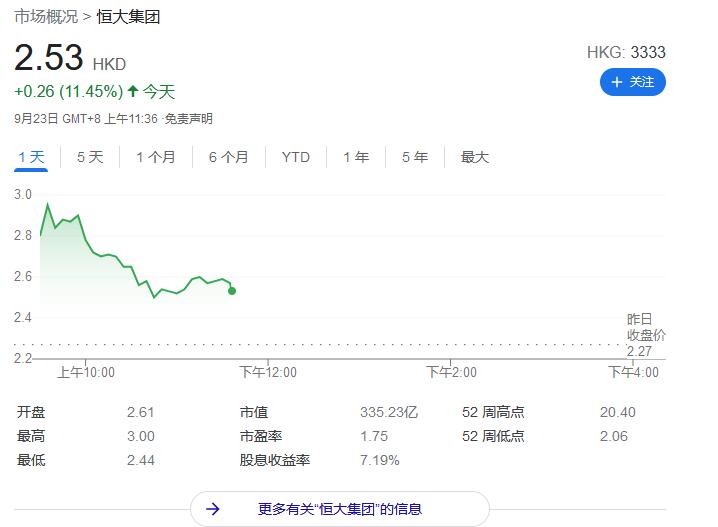Select the YTD tab

(x=296, y=157)
